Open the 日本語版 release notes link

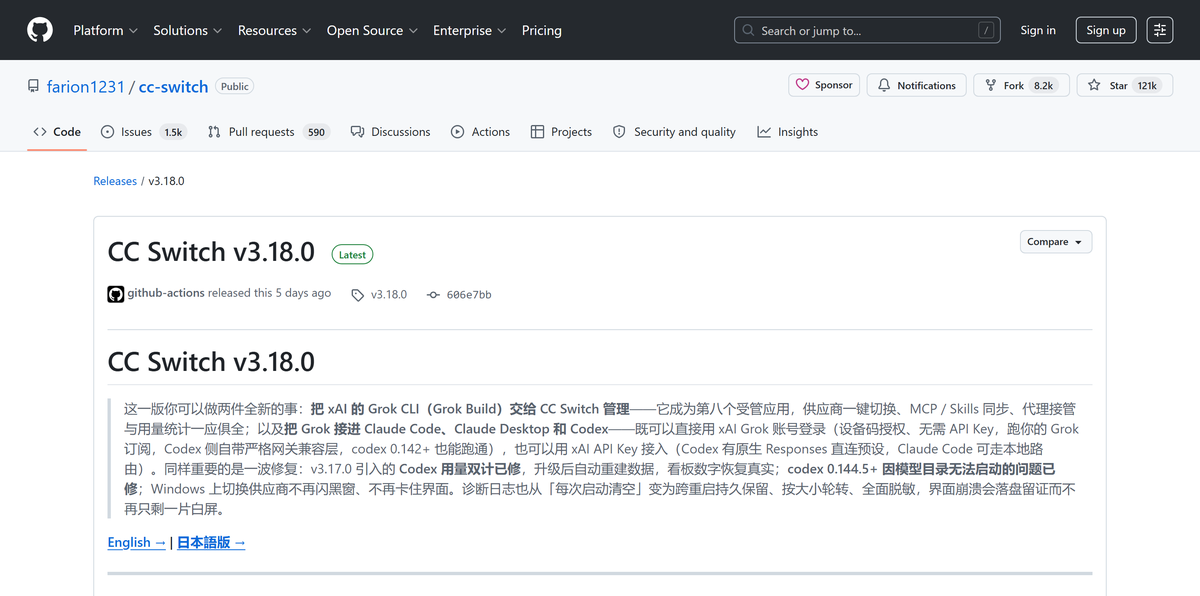pos(211,542)
